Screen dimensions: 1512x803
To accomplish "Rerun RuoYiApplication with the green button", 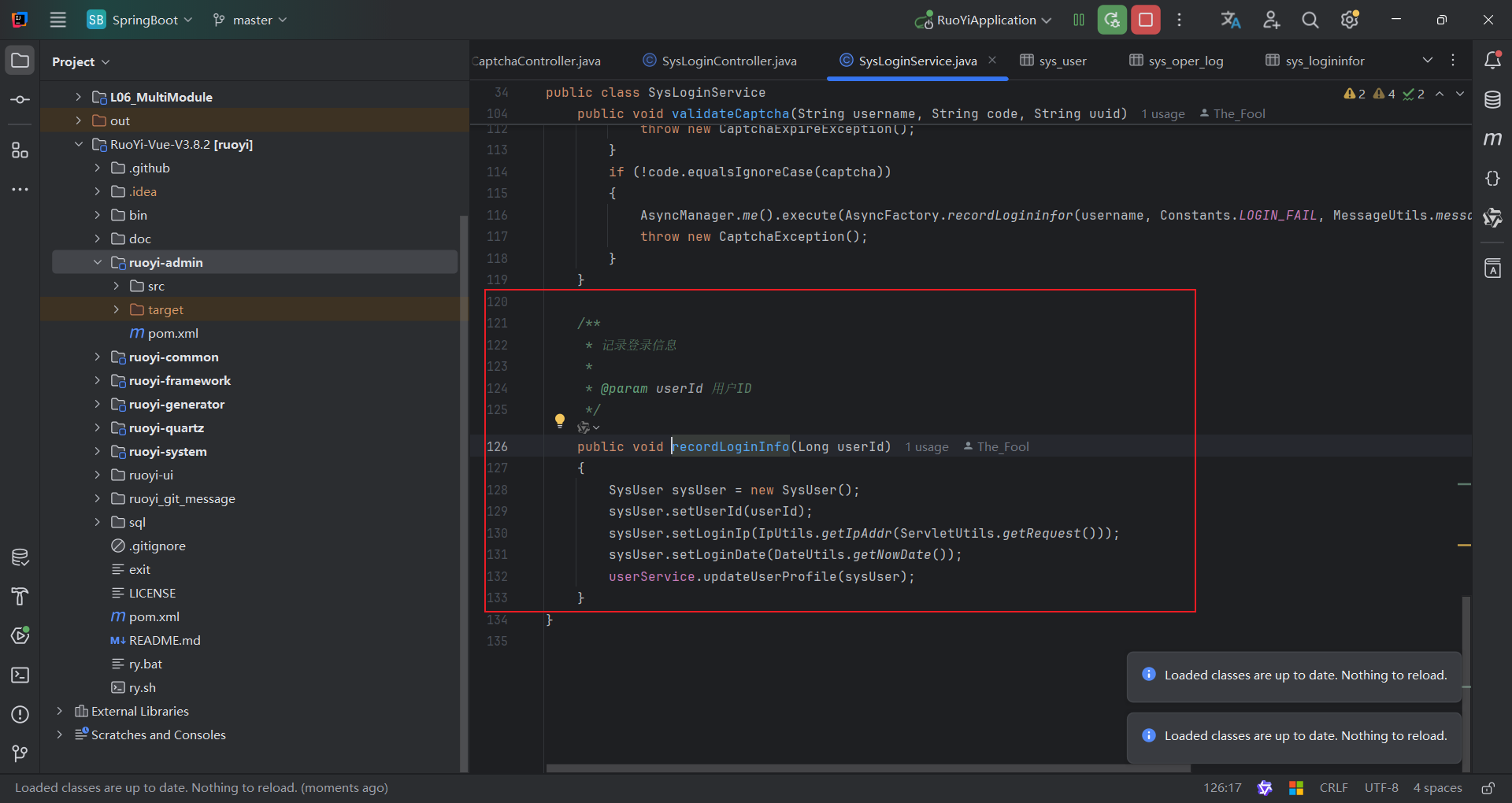I will [x=1112, y=20].
